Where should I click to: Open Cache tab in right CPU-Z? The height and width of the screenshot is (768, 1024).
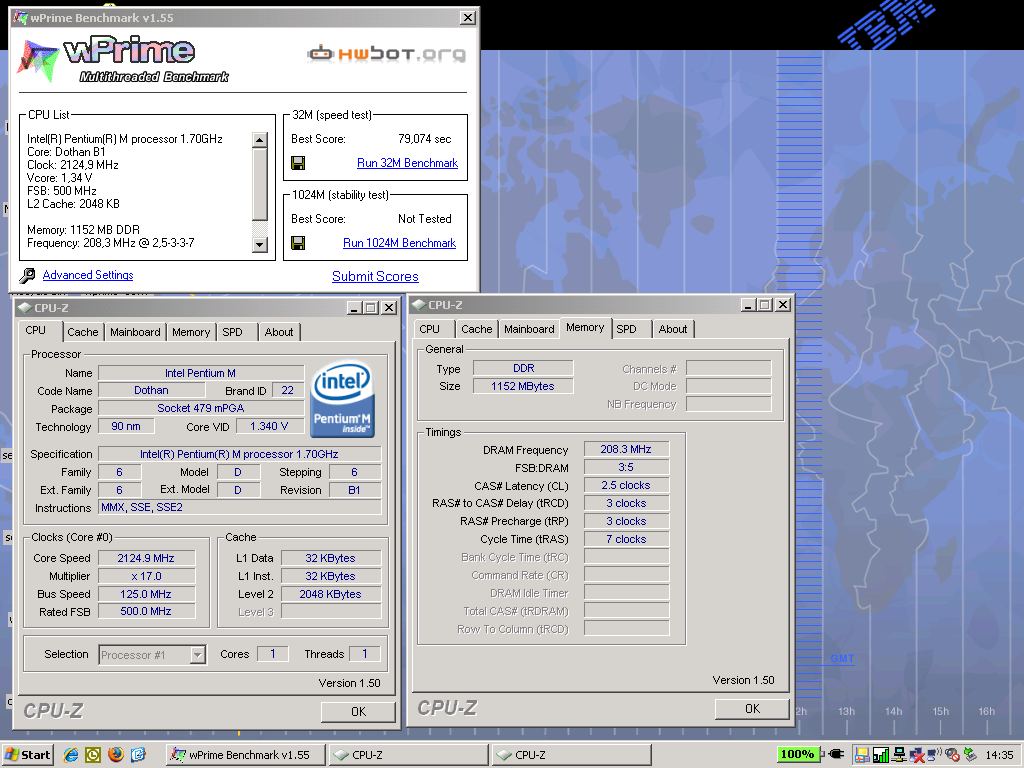pyautogui.click(x=477, y=329)
